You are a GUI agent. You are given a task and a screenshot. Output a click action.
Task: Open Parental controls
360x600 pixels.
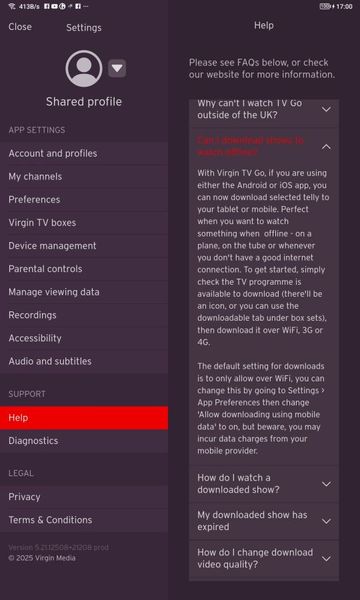pos(84,269)
